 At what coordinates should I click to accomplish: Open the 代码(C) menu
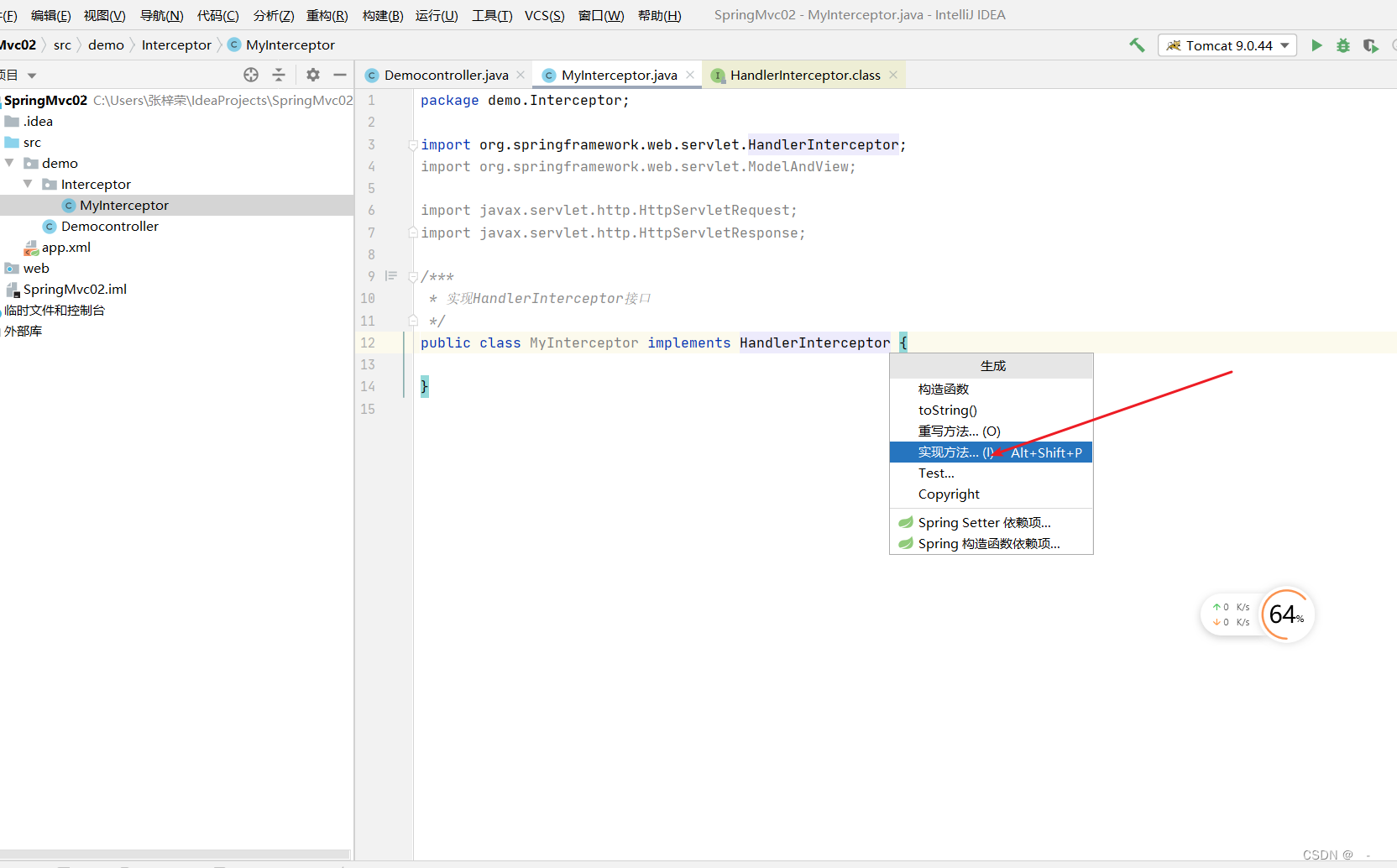click(x=217, y=15)
